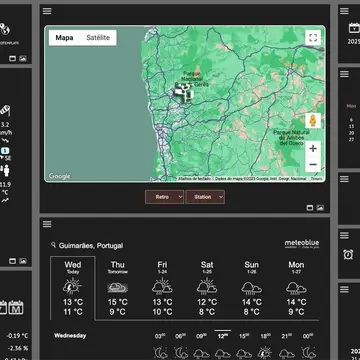Click the monthly M calendar icon
Viewport: 360px width, 360px height.
[x=16, y=307]
